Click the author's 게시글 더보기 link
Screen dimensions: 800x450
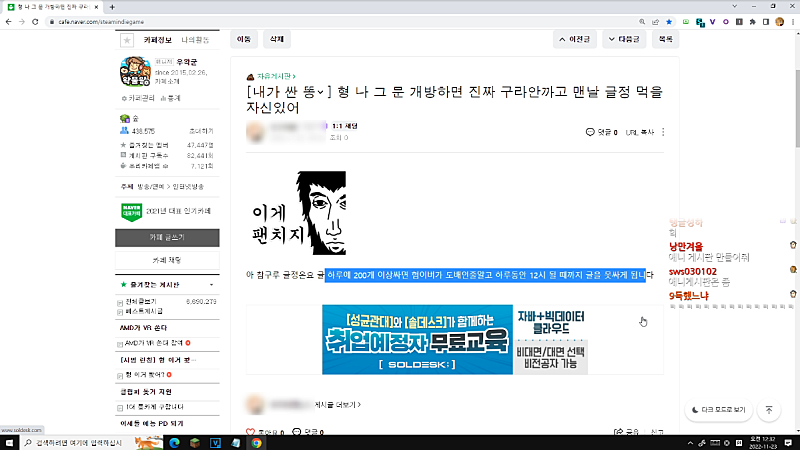[x=338, y=405]
